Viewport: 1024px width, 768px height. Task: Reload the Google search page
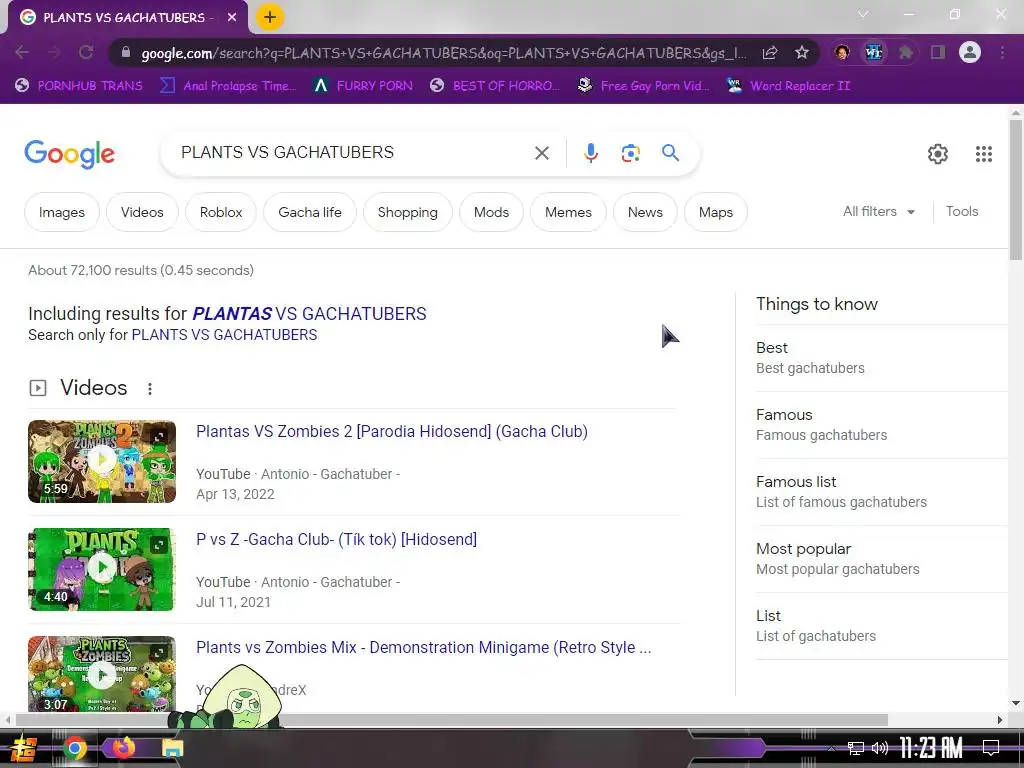(86, 52)
